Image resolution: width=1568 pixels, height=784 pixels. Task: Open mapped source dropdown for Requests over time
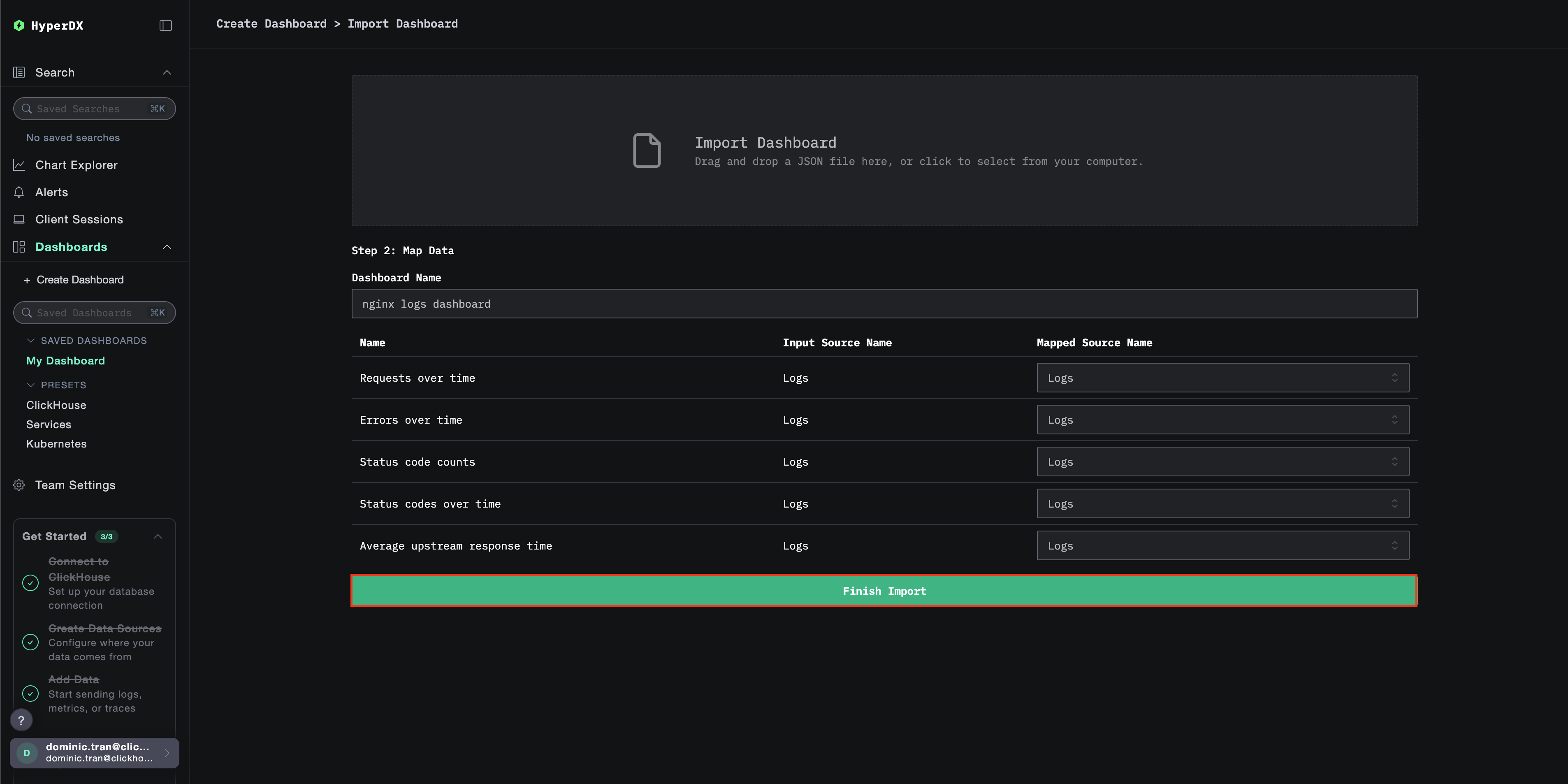point(1222,378)
